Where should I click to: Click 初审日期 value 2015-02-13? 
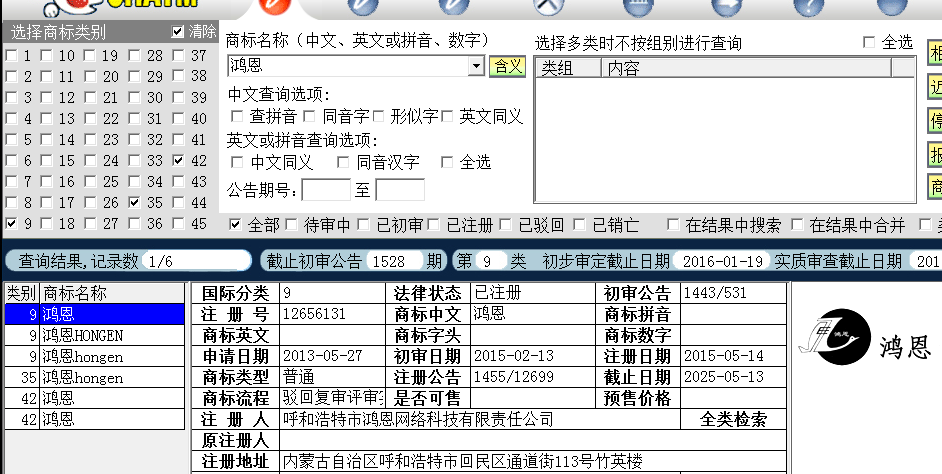[x=514, y=356]
